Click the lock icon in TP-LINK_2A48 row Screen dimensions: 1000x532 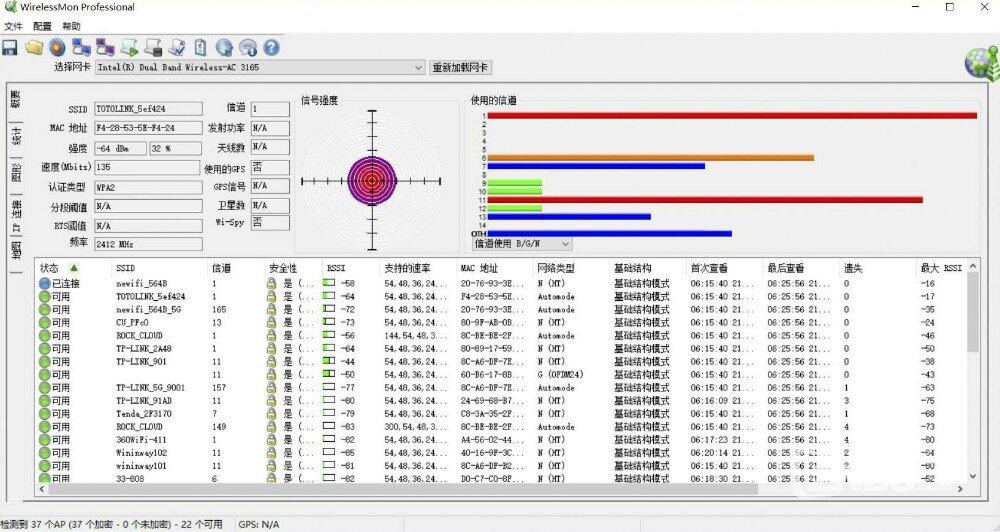coord(271,348)
